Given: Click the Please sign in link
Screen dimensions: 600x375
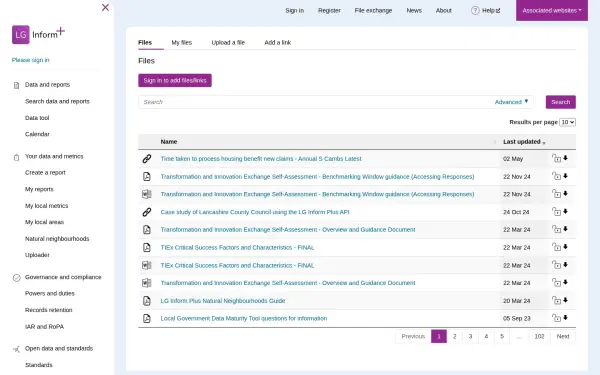Looking at the screenshot, I should [x=31, y=60].
